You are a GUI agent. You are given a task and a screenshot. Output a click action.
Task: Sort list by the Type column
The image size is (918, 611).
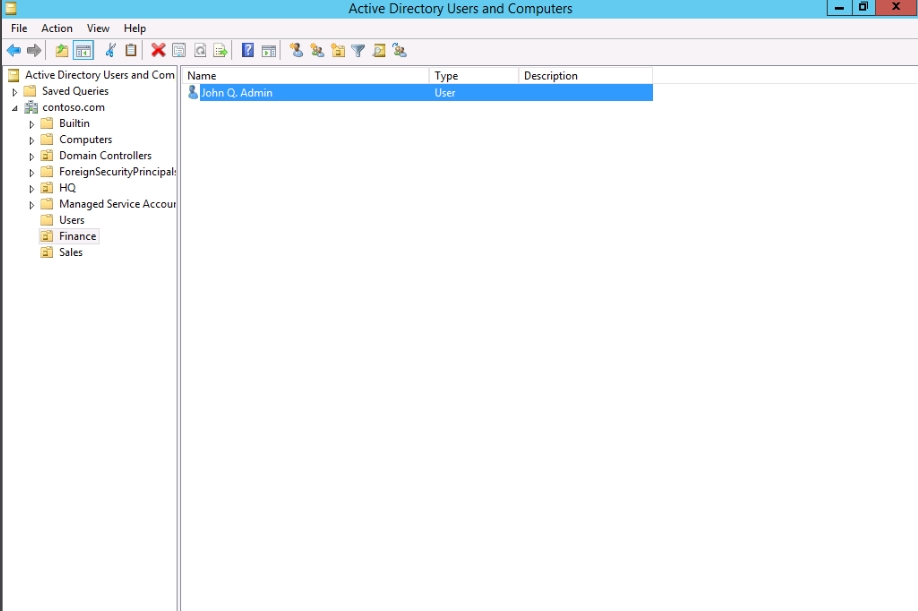pos(474,75)
